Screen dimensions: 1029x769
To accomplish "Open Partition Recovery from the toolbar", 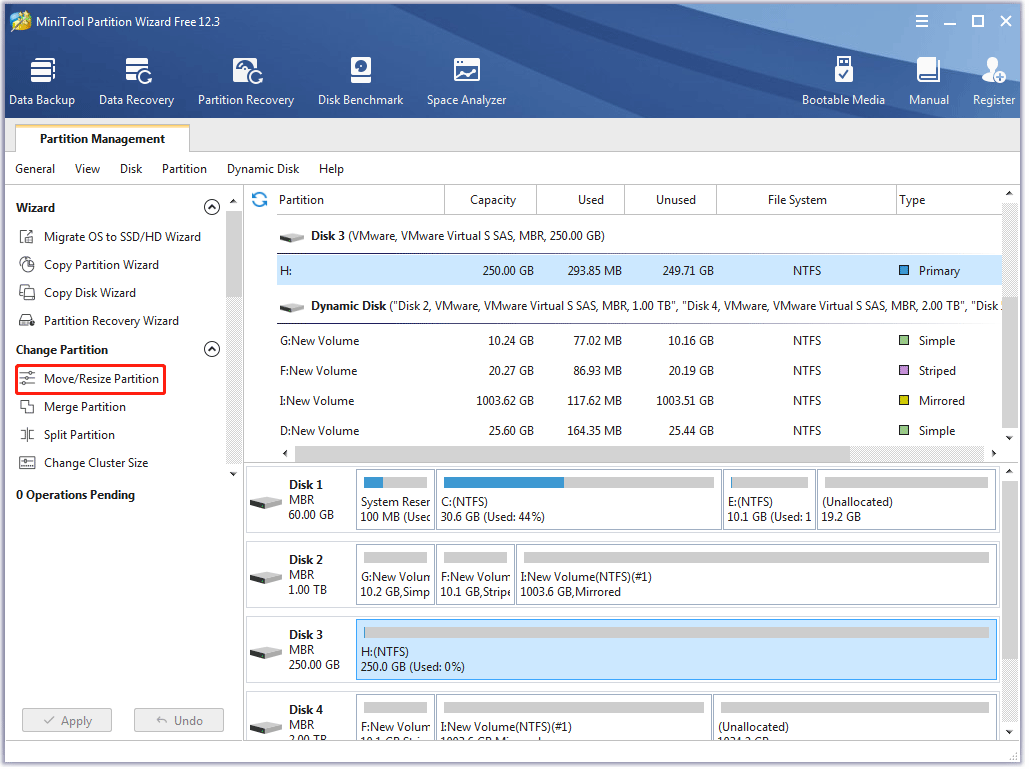I will coord(246,81).
